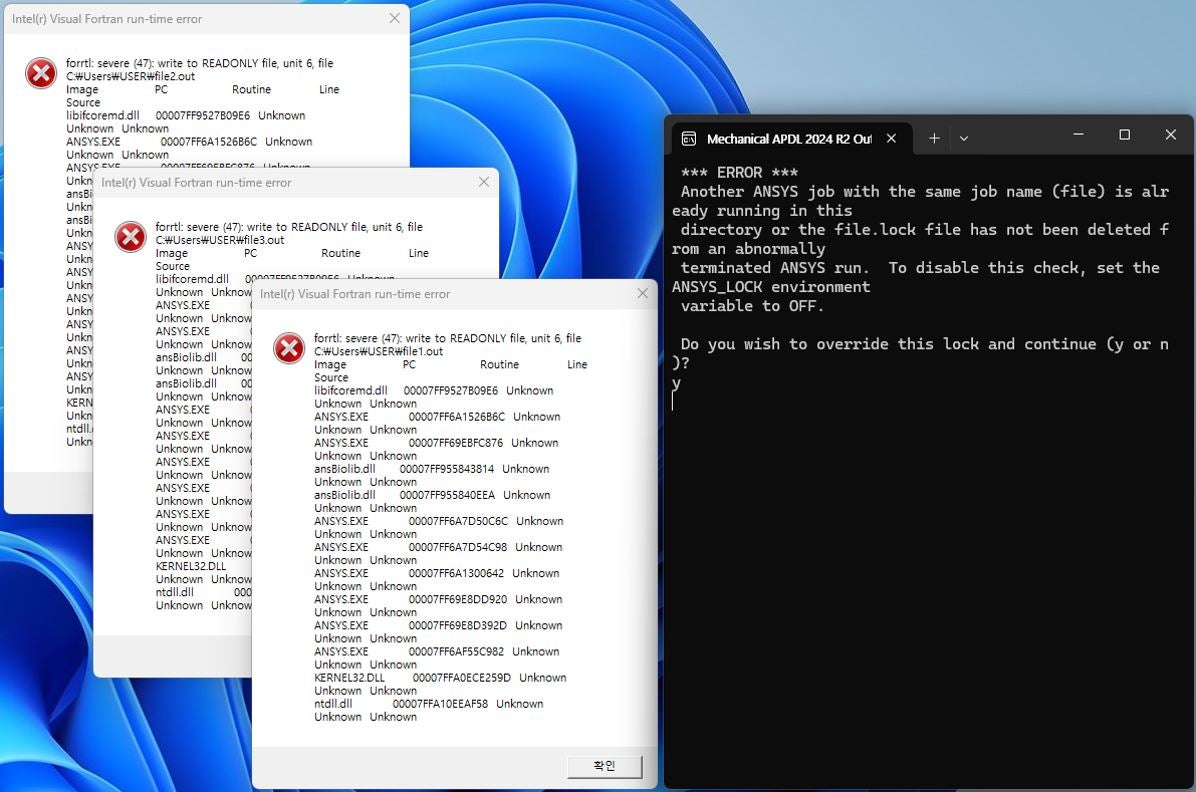Click the "Line" column header in the file1.out dialog
Image resolution: width=1196 pixels, height=792 pixels.
[577, 364]
